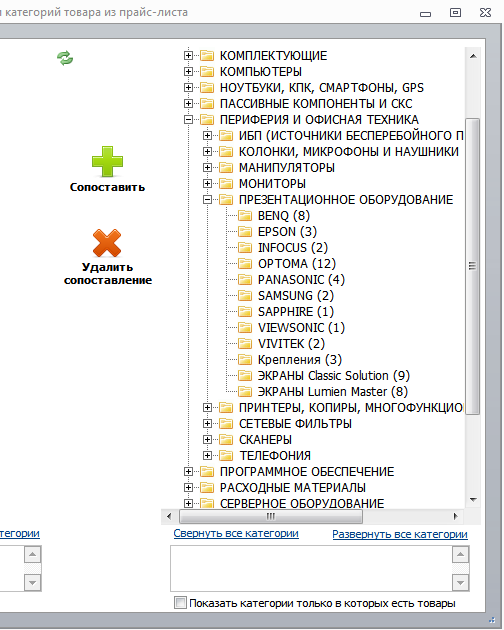Expand ИБП (ИСТОЧНИКИ БЕСПЕРЕБОЙНОГО) node

click(x=207, y=135)
